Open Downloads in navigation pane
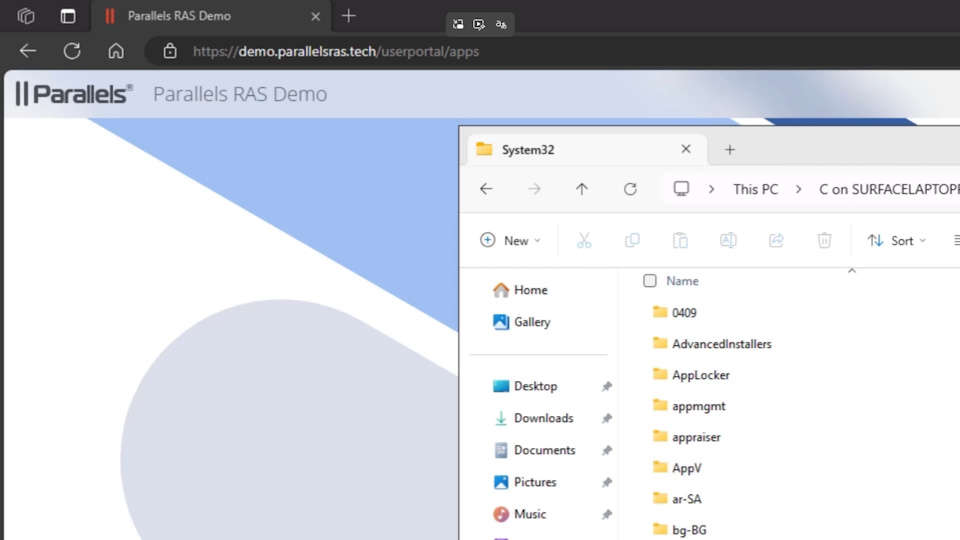Viewport: 960px width, 540px height. 533,418
